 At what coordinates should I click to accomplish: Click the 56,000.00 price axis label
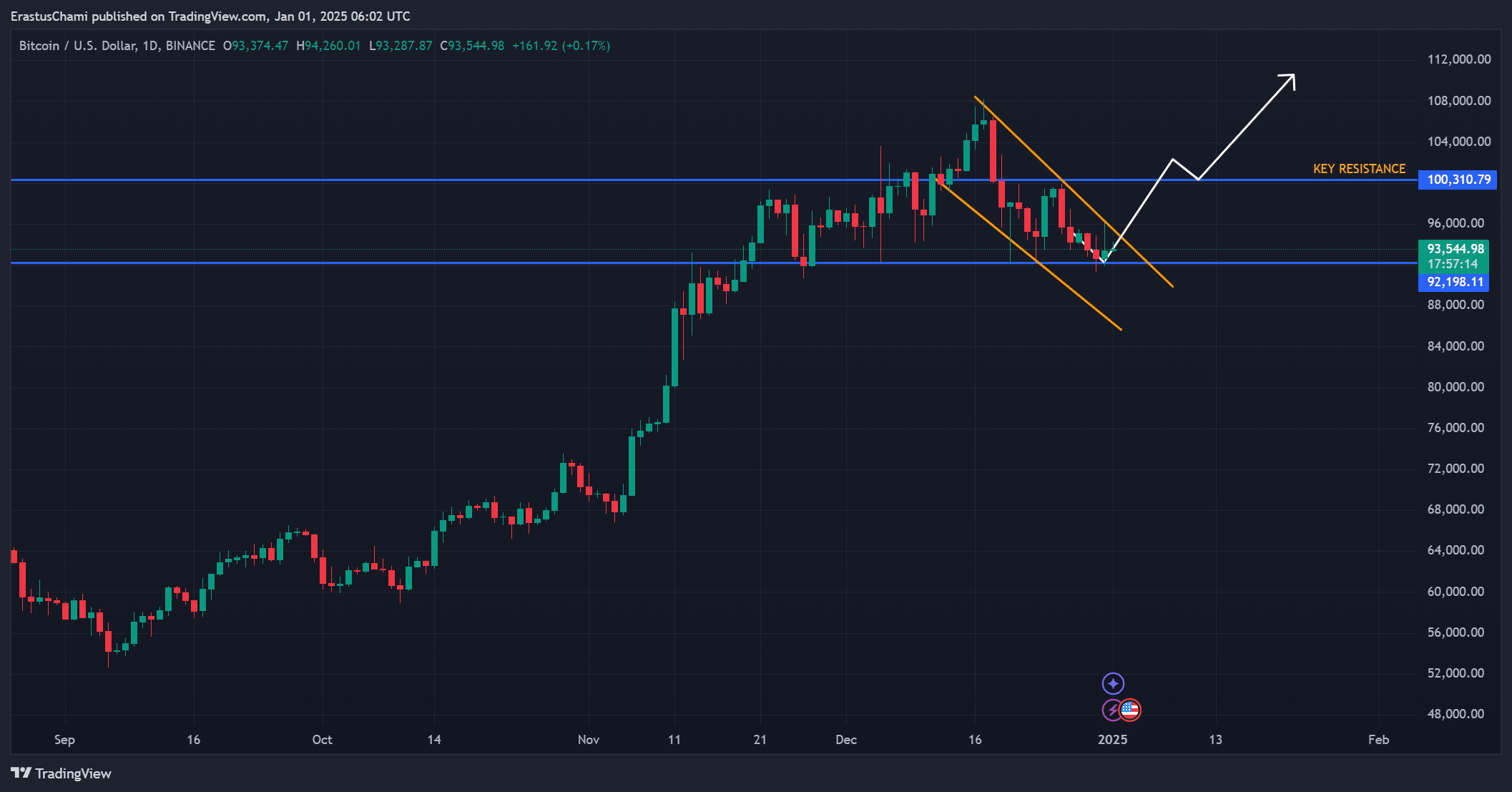pos(1455,632)
